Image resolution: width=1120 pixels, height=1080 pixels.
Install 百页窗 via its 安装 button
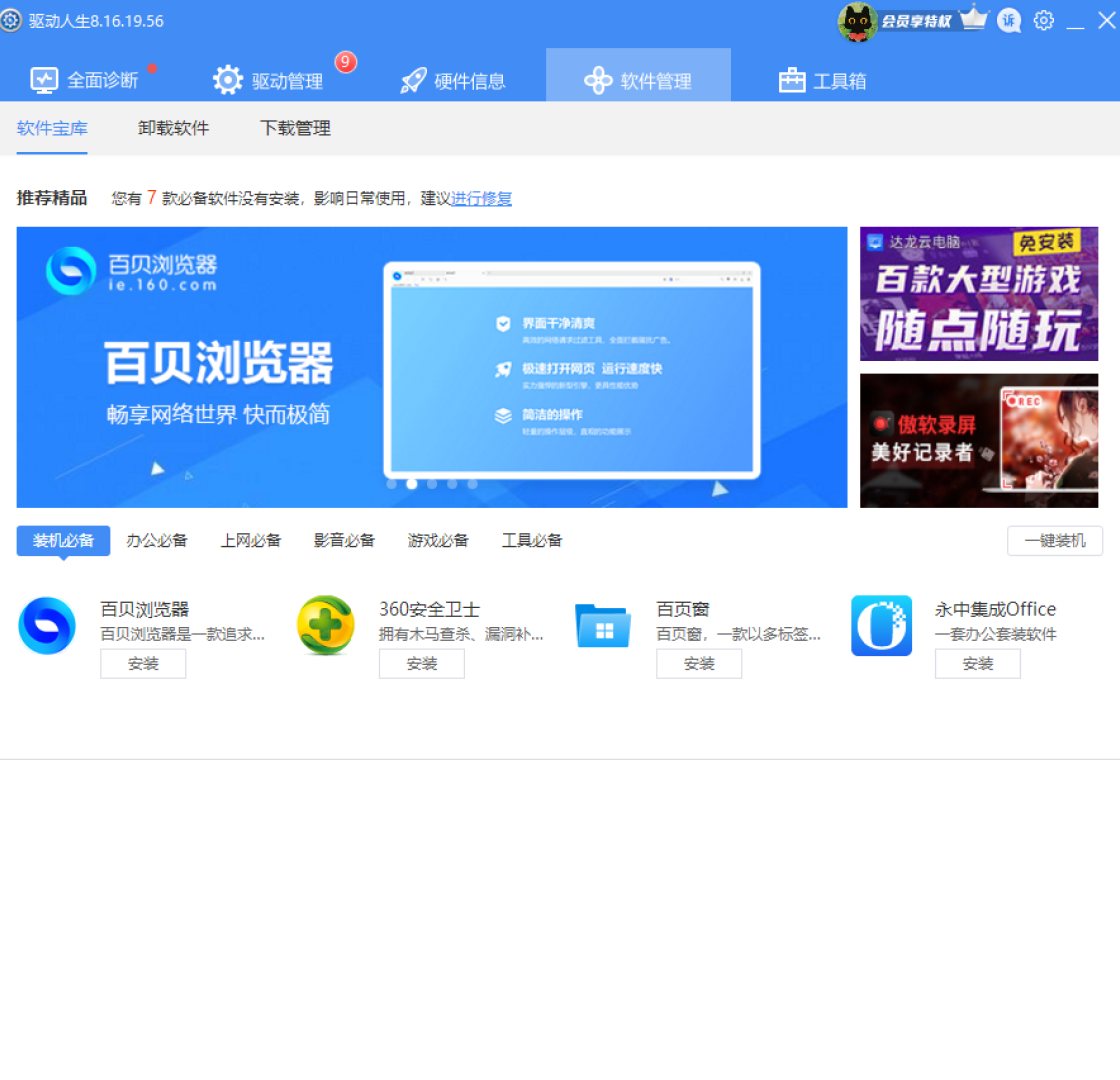[x=699, y=664]
